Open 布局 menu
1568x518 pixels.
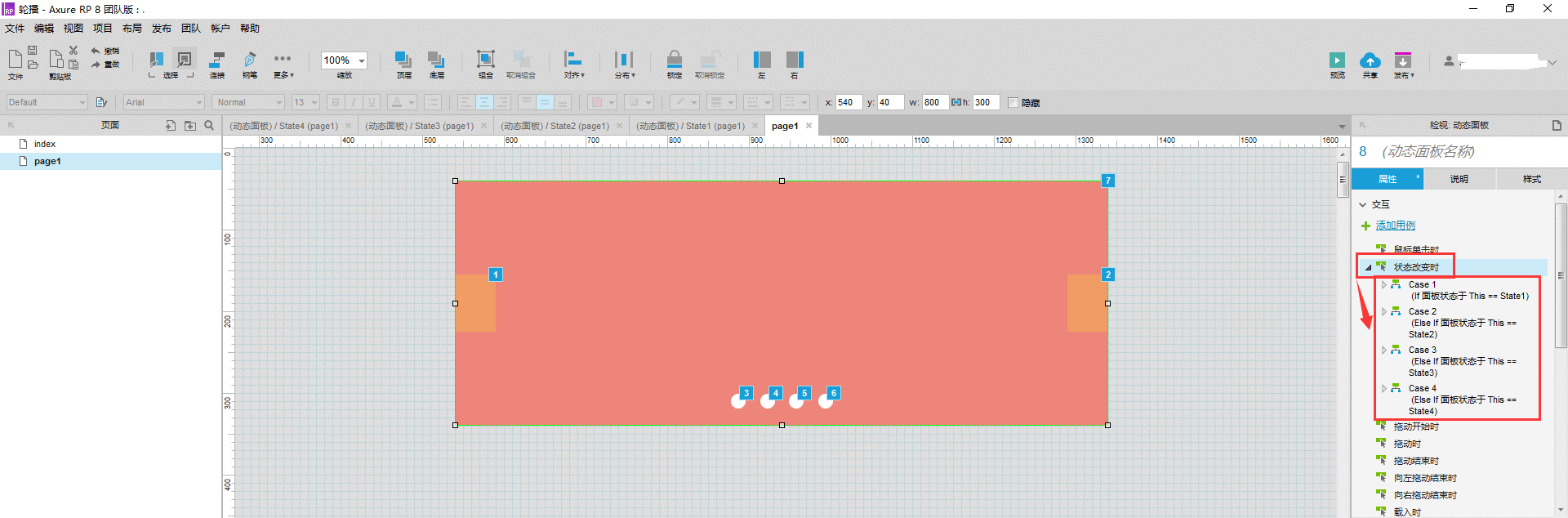(x=132, y=29)
